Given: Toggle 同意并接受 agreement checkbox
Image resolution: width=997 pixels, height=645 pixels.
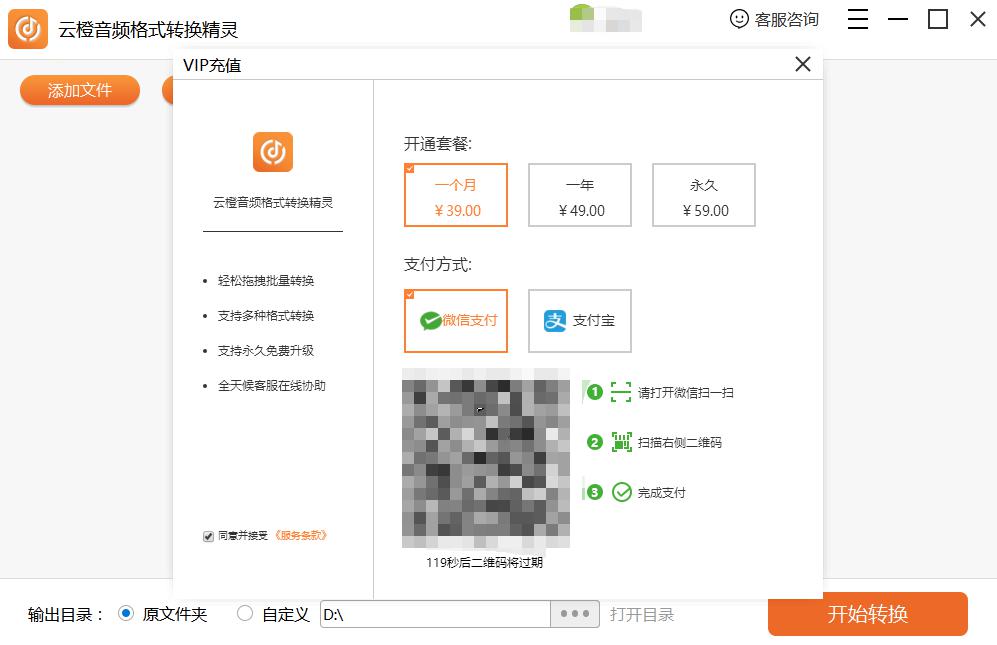Looking at the screenshot, I should coord(208,536).
